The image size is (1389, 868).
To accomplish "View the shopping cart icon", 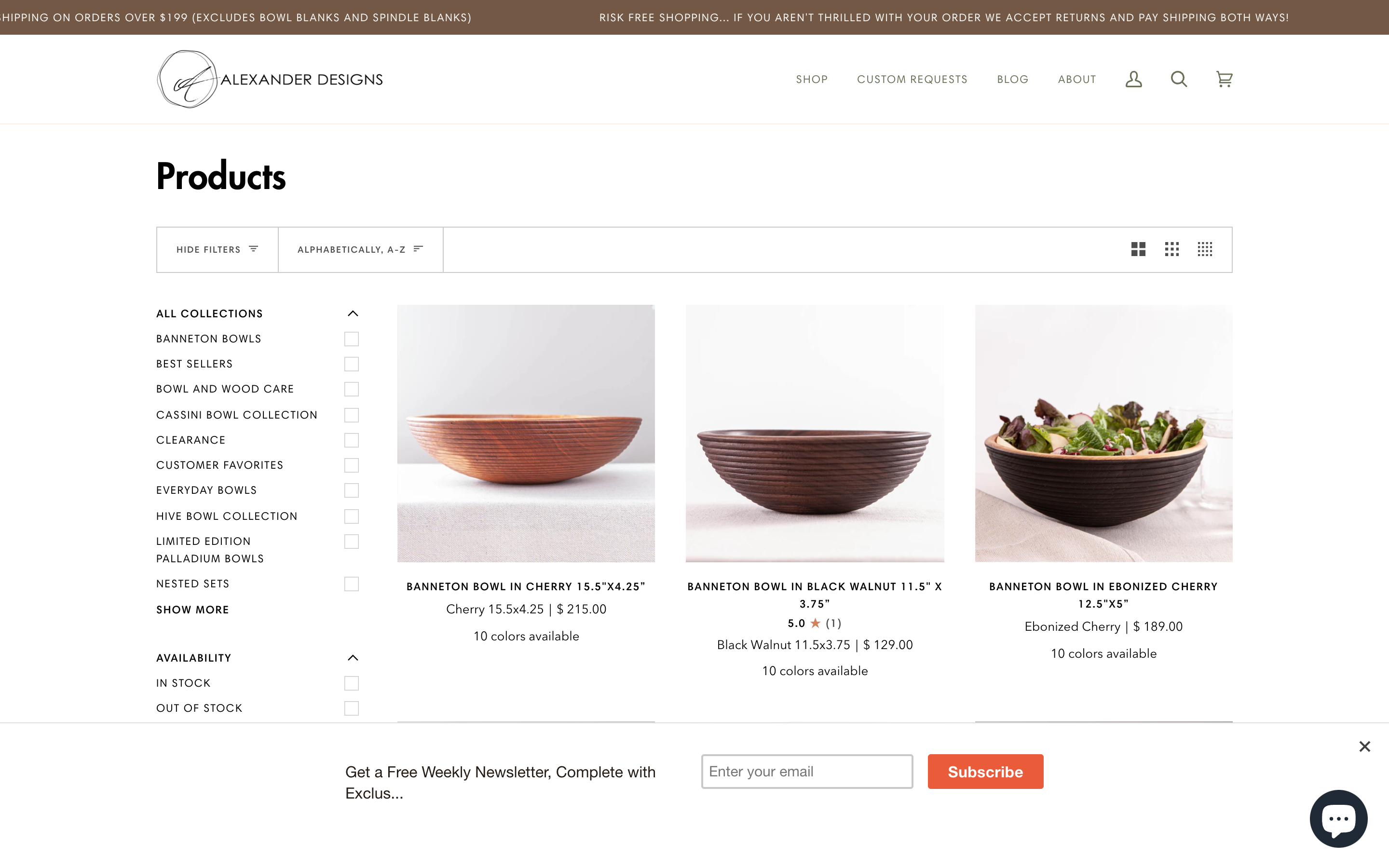I will tap(1224, 79).
